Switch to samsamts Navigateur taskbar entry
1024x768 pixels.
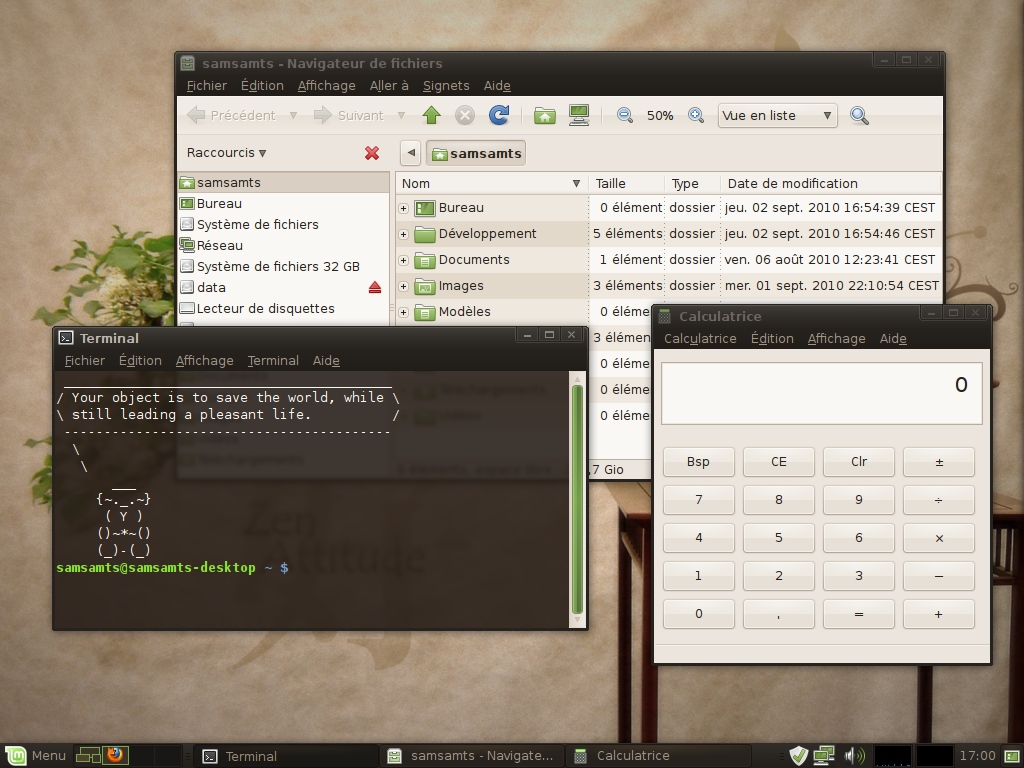(x=472, y=756)
